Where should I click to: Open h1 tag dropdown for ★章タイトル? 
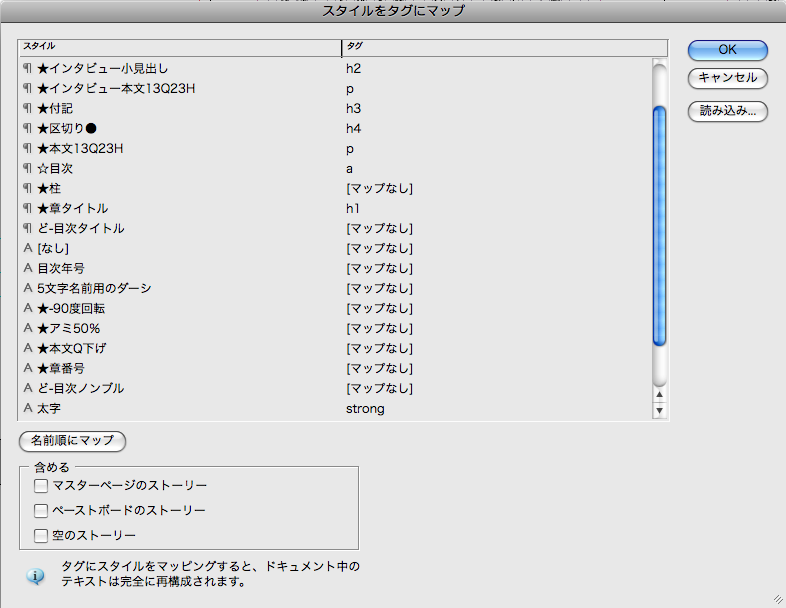352,209
